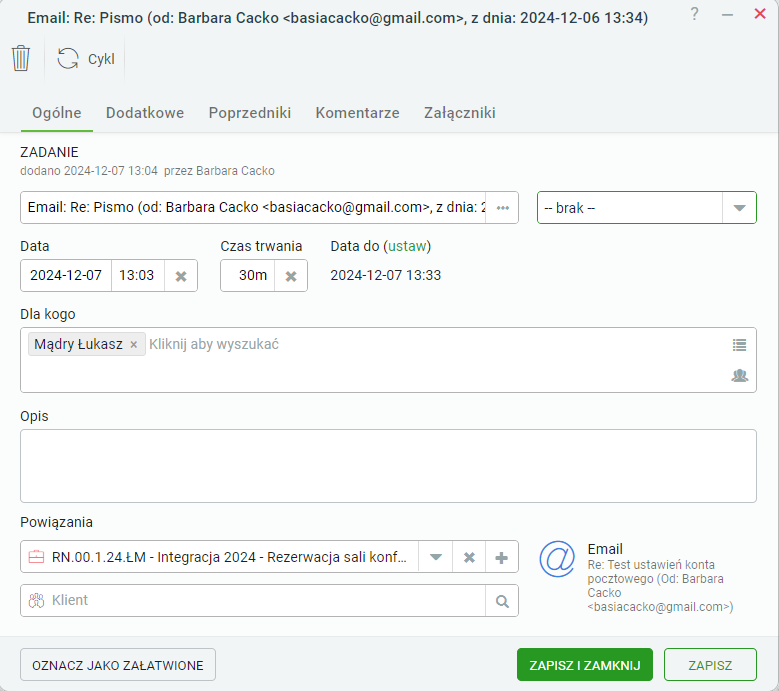Open the Komentarze tab
Image resolution: width=779 pixels, height=691 pixels.
(x=357, y=113)
